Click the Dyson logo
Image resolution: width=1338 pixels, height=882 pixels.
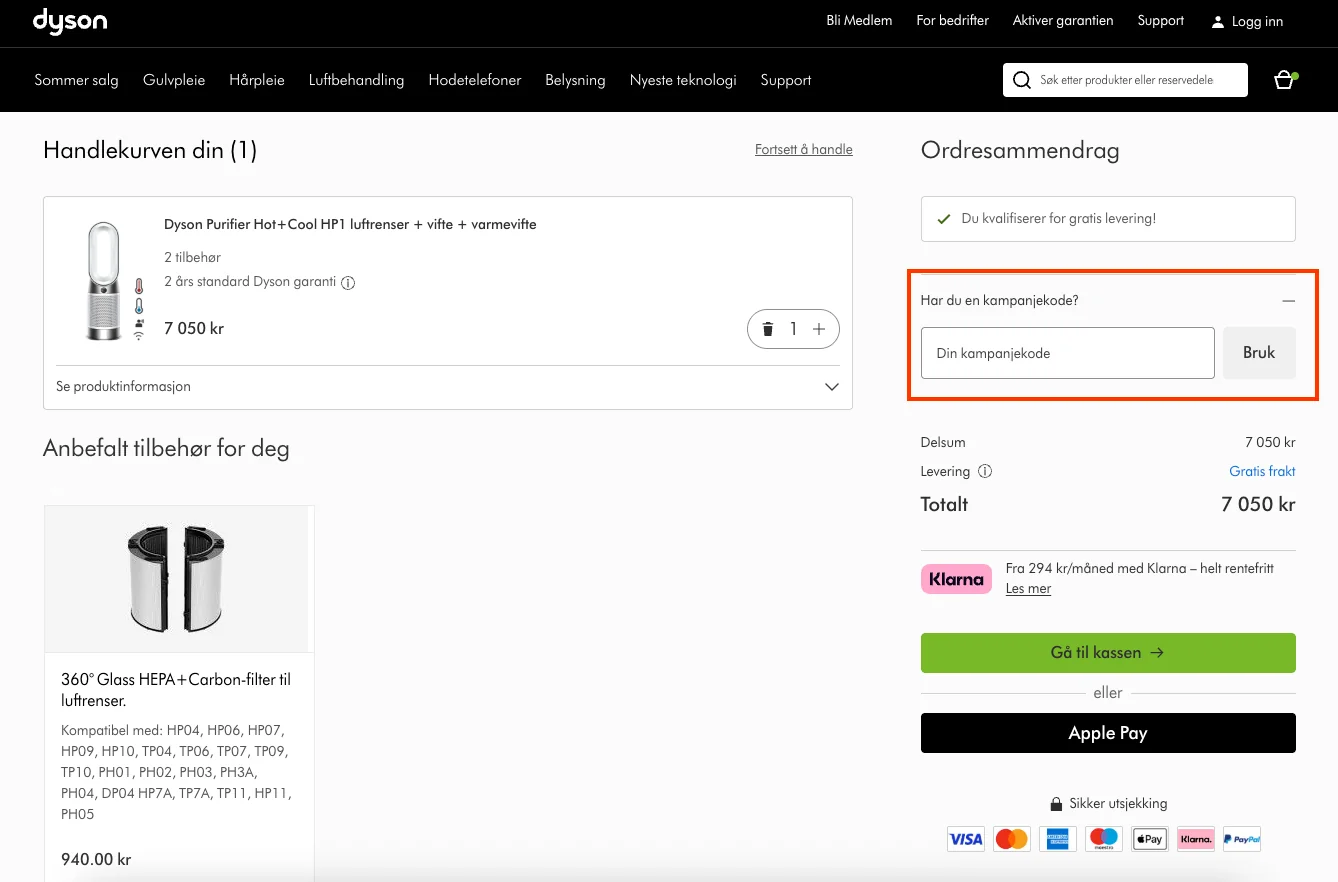[70, 20]
